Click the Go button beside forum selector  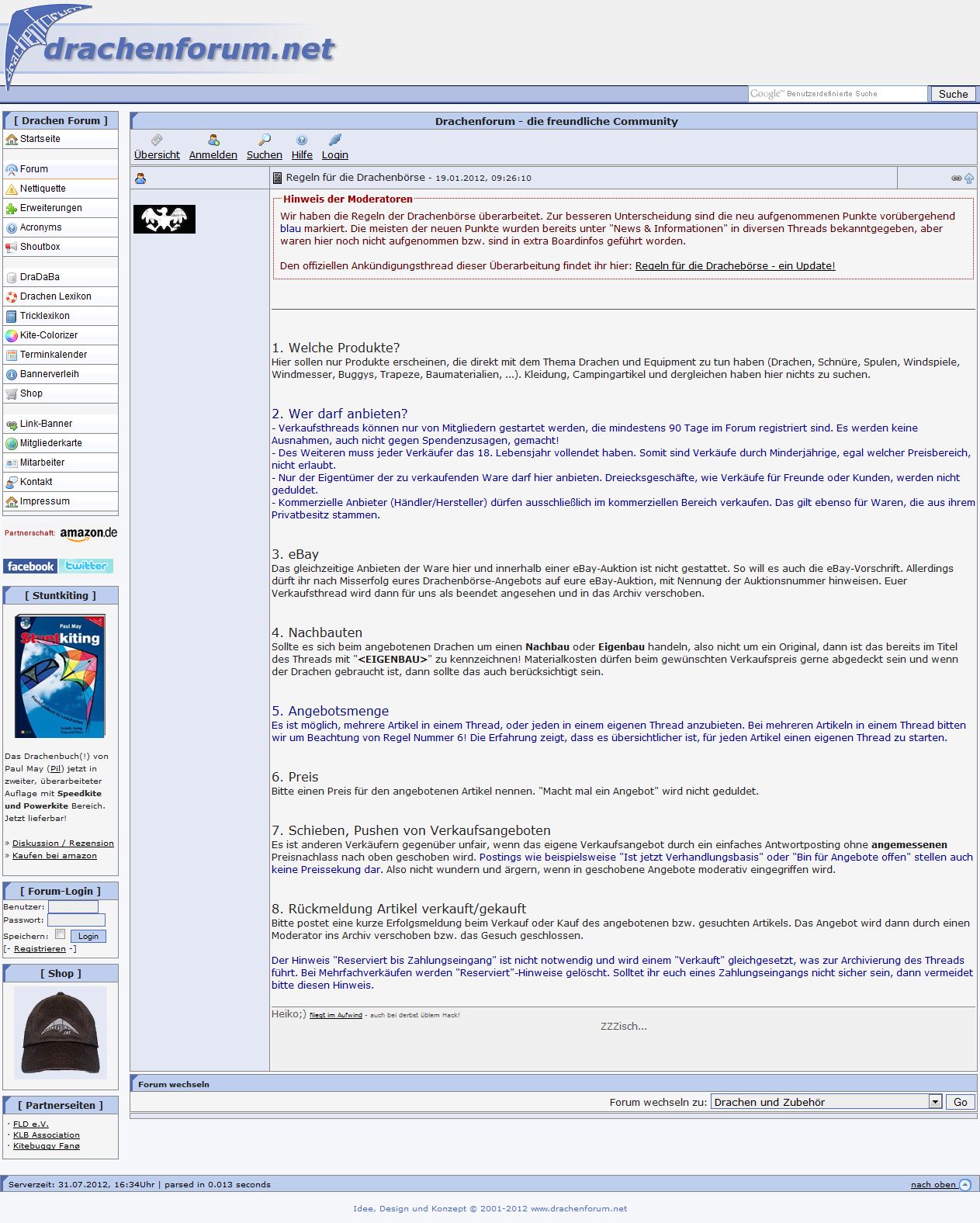(x=960, y=1102)
